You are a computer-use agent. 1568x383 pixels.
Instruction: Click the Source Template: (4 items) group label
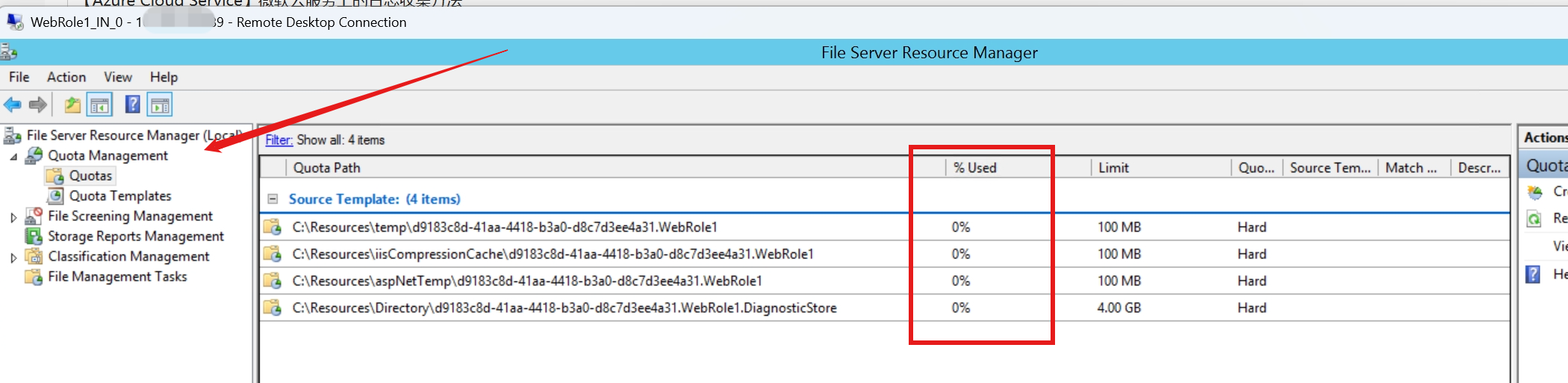coord(374,199)
